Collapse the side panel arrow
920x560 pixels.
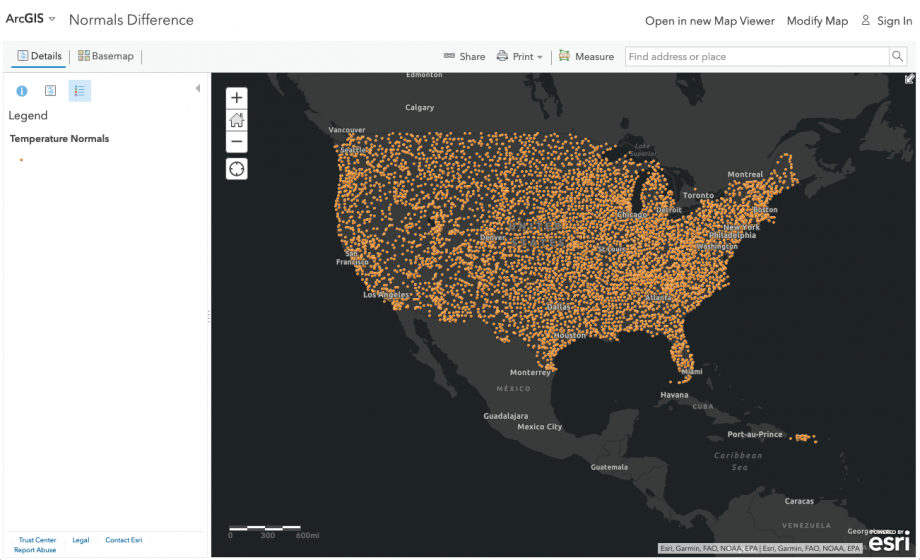click(198, 89)
